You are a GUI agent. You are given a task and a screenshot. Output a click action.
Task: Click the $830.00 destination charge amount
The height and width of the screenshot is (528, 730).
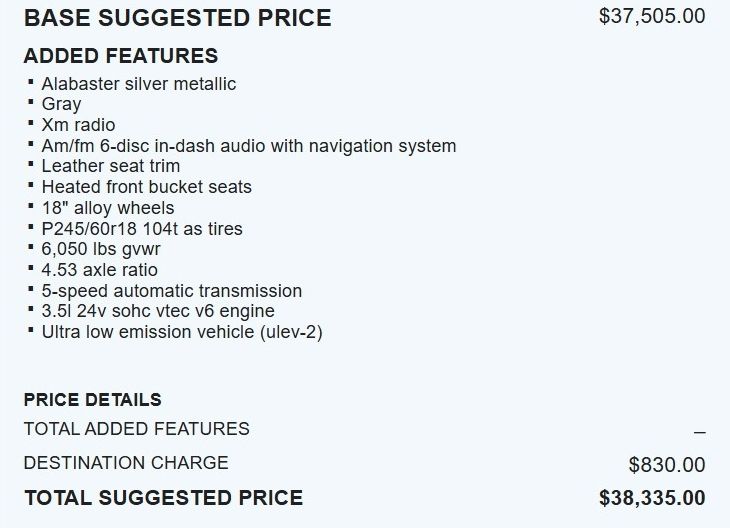click(x=666, y=465)
